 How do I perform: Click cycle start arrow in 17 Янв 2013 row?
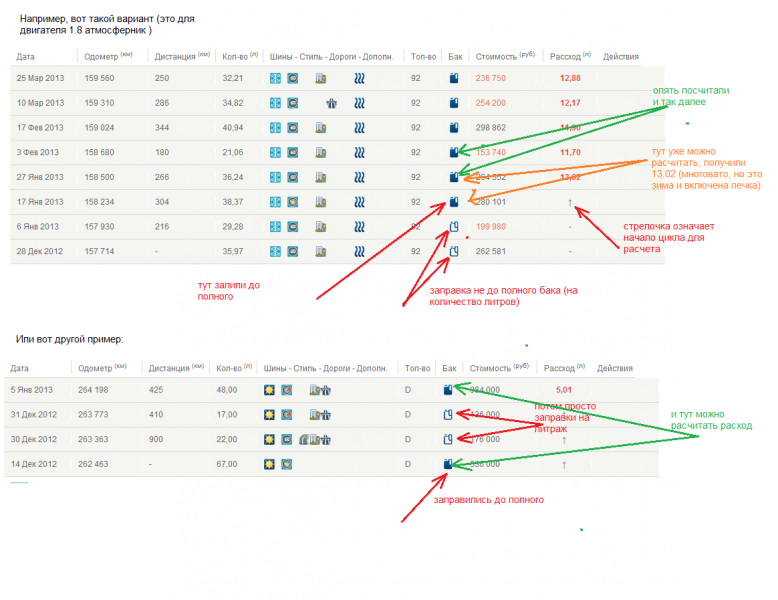(x=570, y=202)
